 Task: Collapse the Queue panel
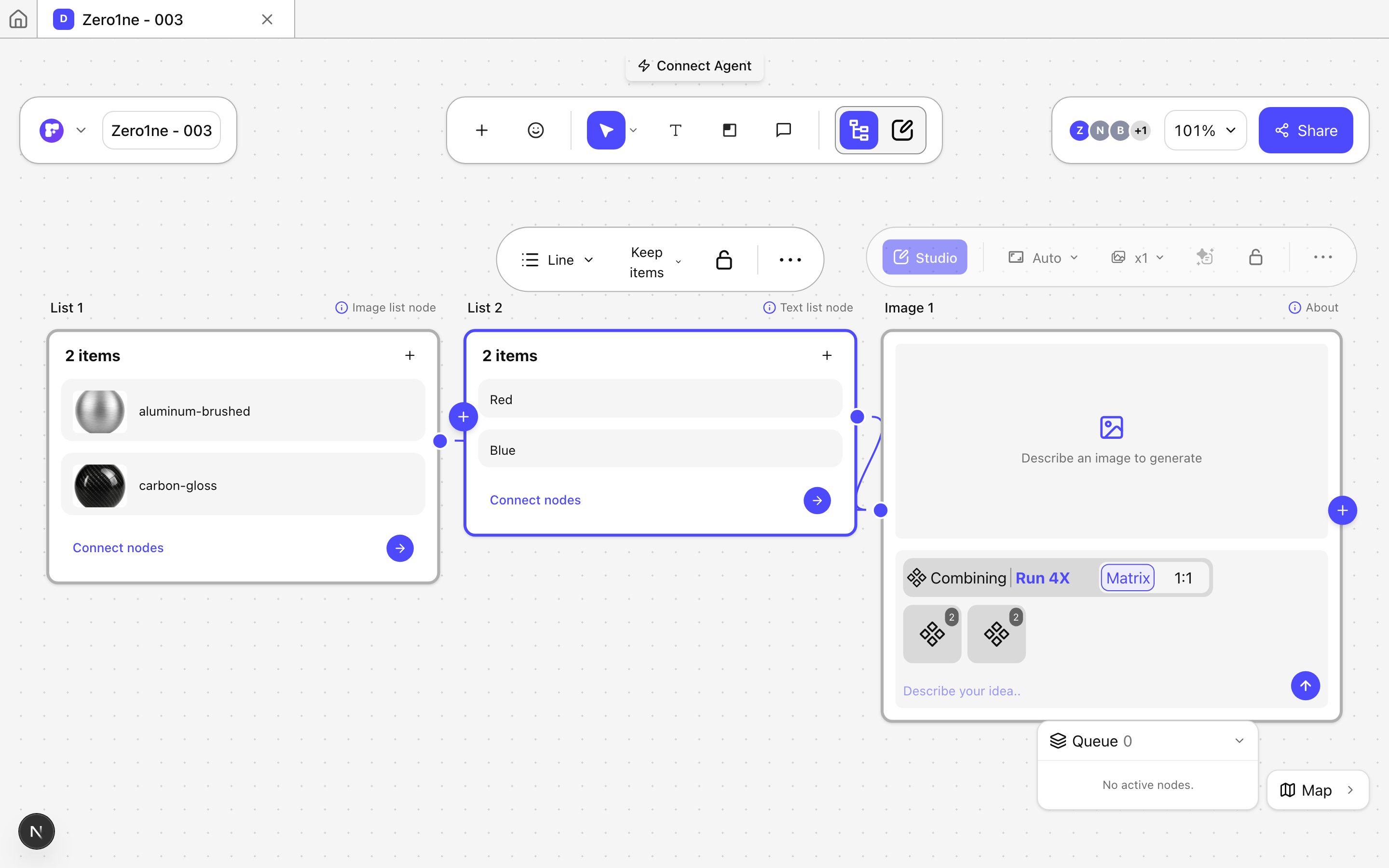(1239, 741)
